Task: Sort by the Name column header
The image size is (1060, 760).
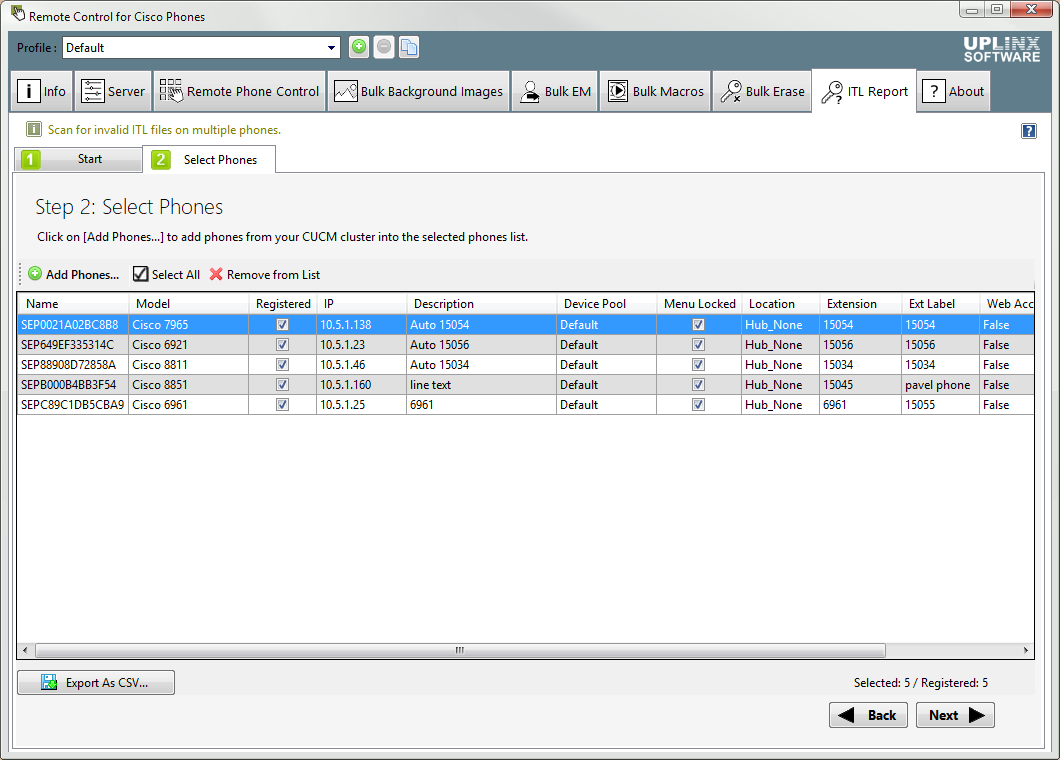Action: click(x=73, y=304)
